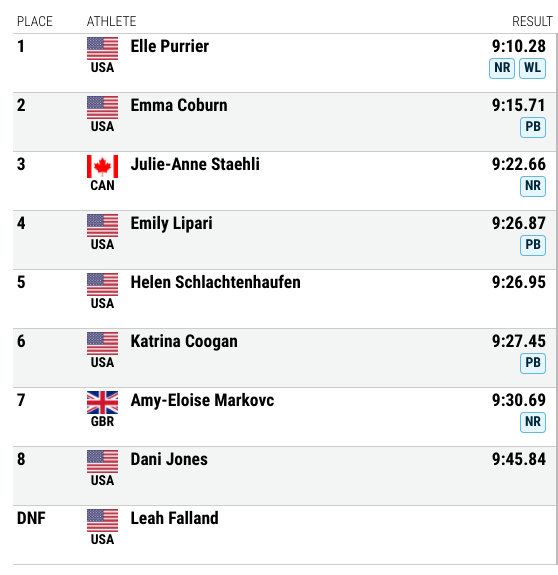The width and height of the screenshot is (558, 575).
Task: Click the RESULT column header
Action: [x=532, y=21]
